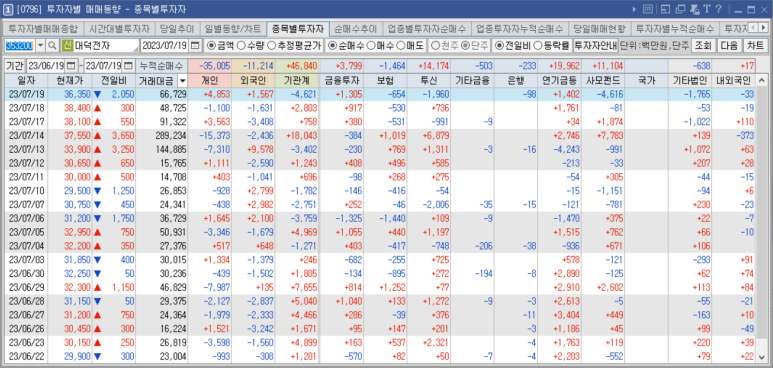This screenshot has height=368, width=773.
Task: Click the 기간 button
Action: (14, 66)
